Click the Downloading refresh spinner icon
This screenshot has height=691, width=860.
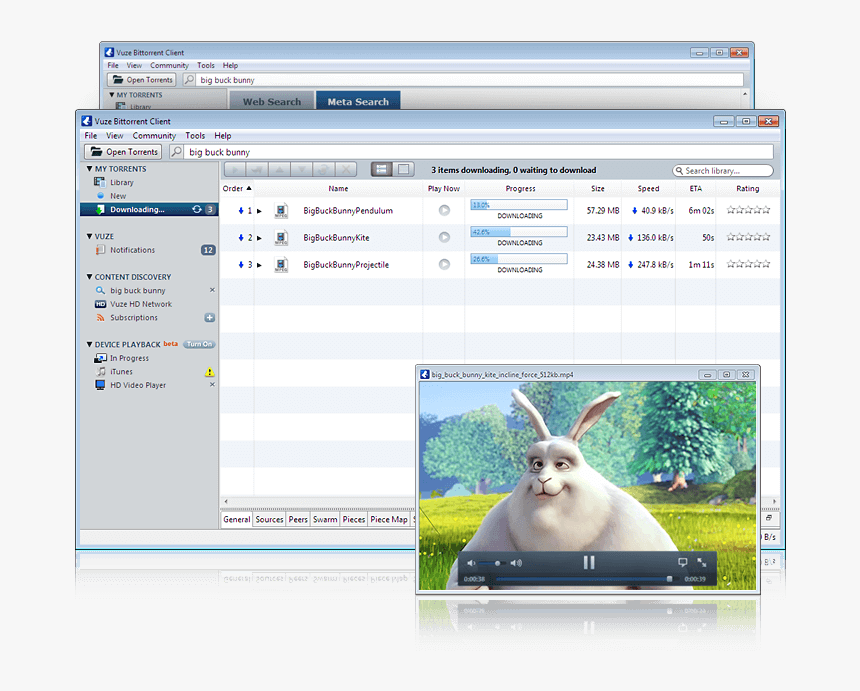197,209
